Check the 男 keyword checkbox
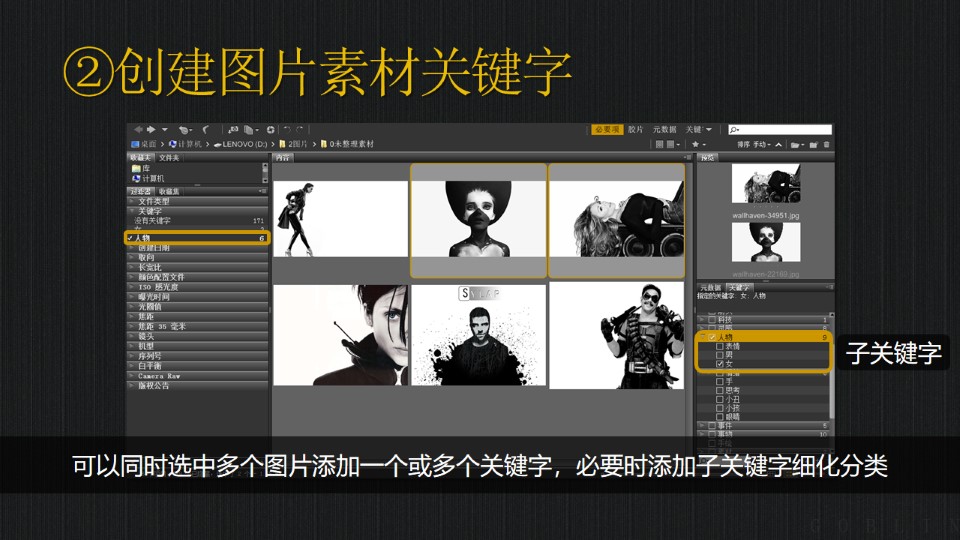This screenshot has height=540, width=960. (720, 356)
